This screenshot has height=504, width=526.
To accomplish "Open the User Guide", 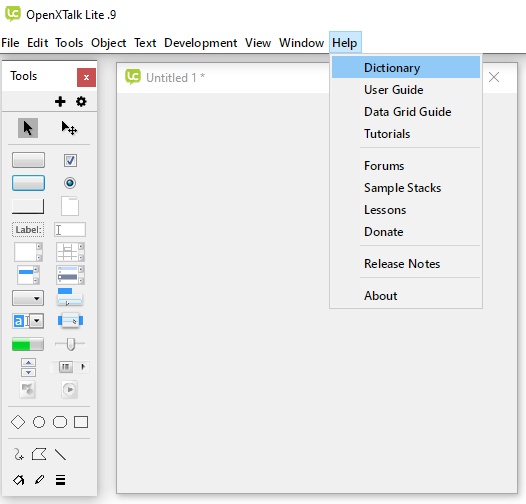I will (x=406, y=90).
